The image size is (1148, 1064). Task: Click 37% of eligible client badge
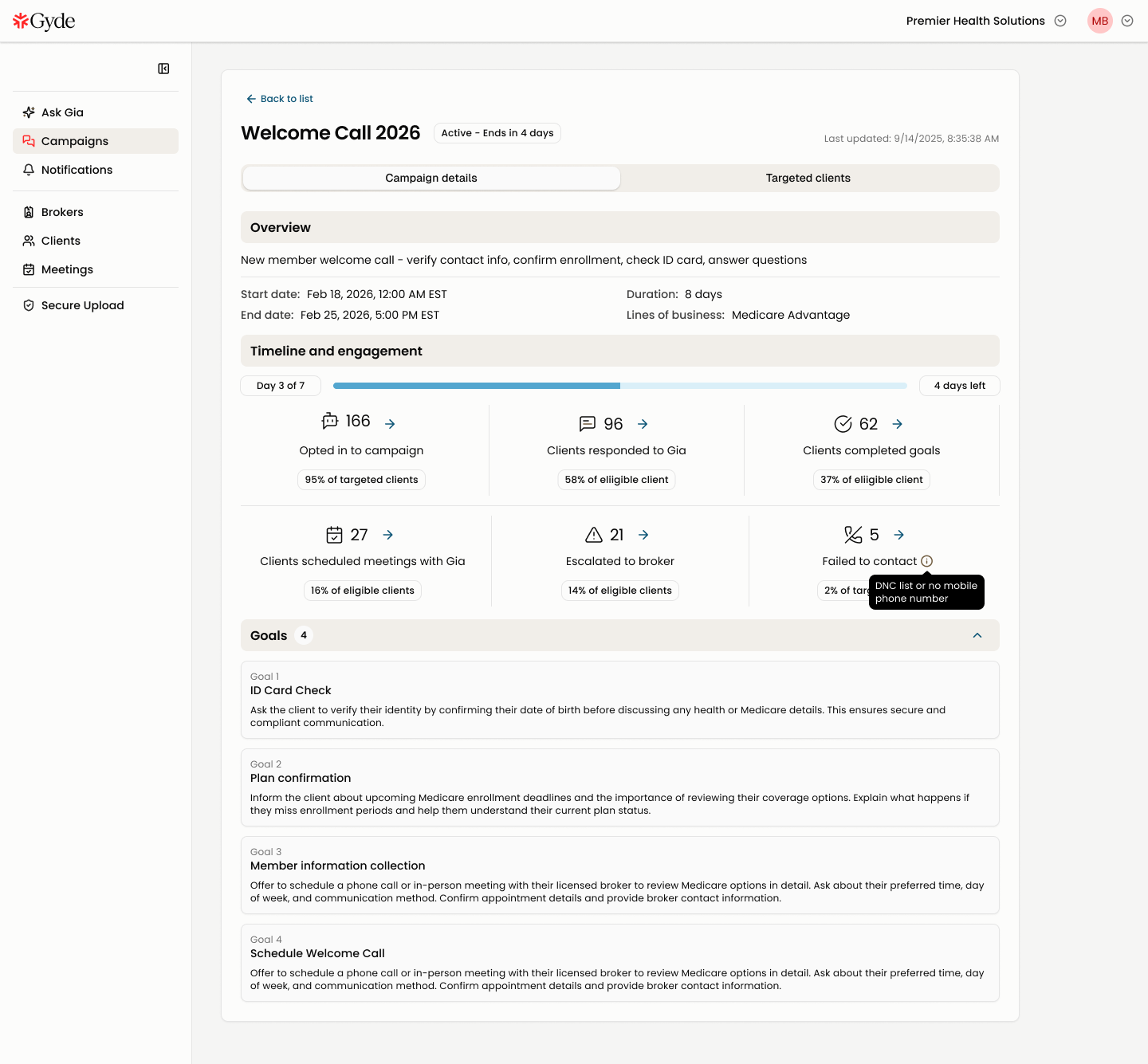point(871,480)
